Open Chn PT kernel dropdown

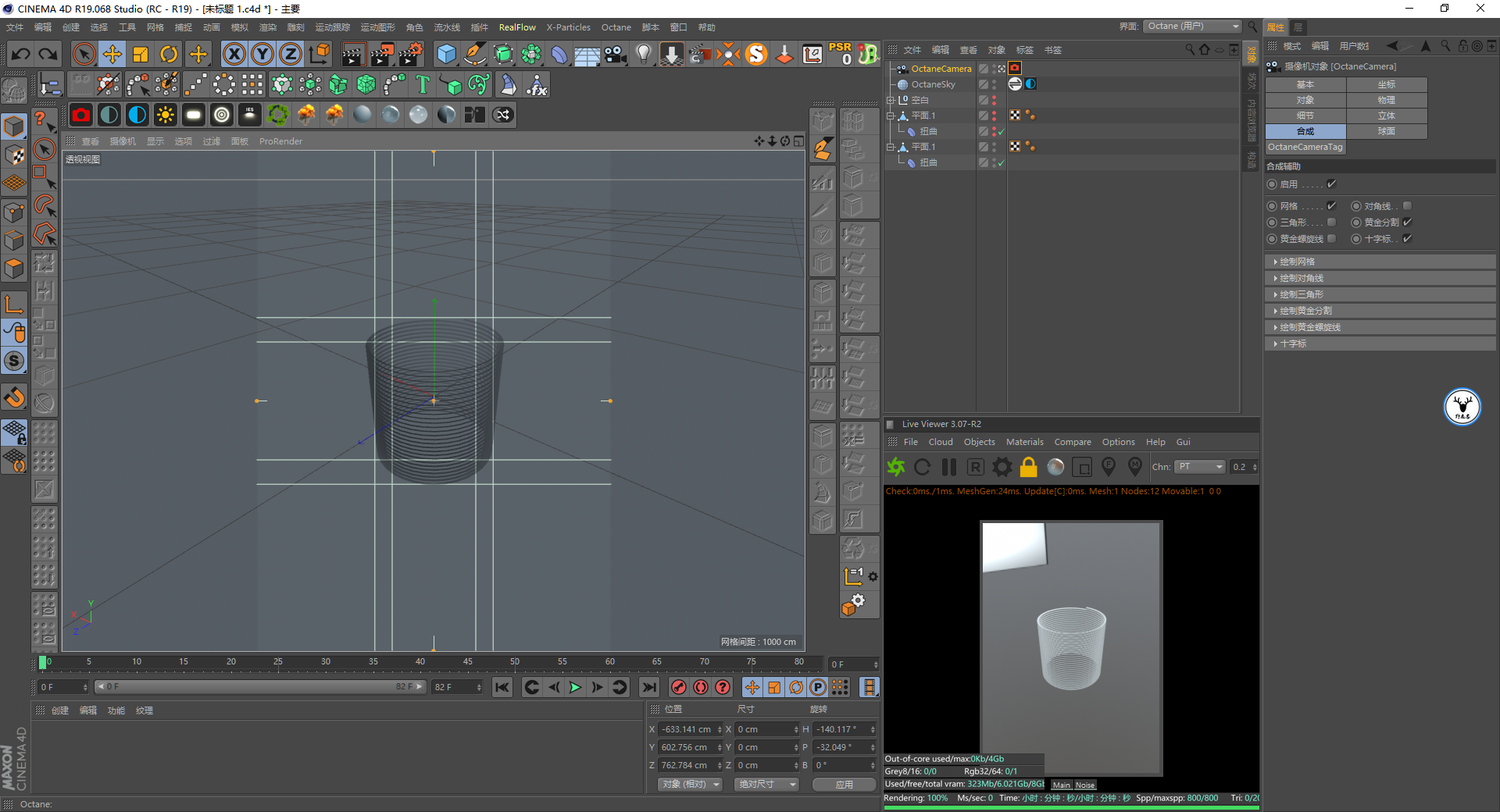click(x=1202, y=467)
